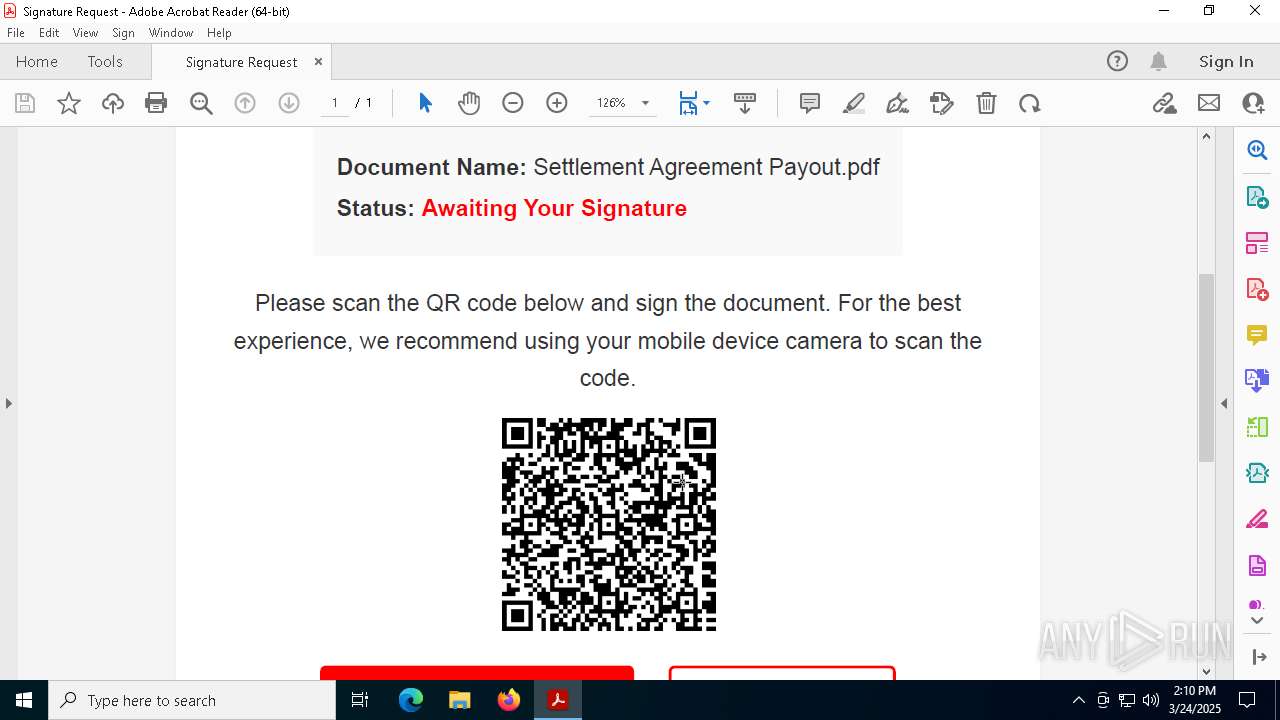1280x720 pixels.
Task: Collapse the right tools pane arrow
Action: [x=1224, y=403]
